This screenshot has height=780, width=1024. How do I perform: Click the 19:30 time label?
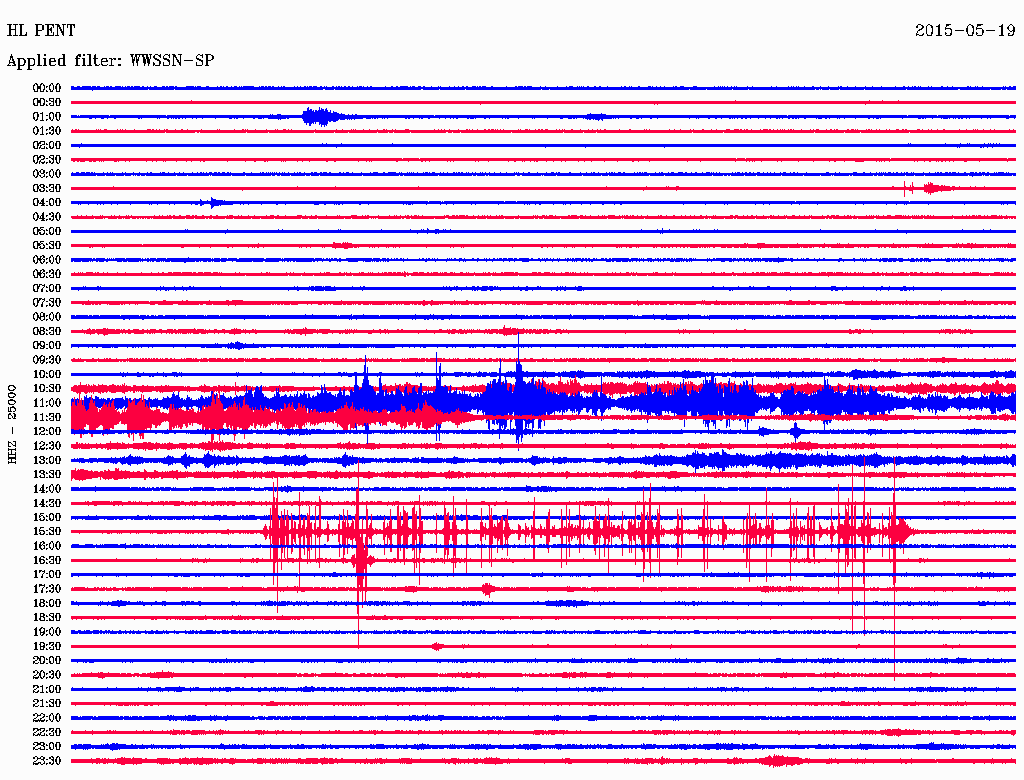pos(47,647)
